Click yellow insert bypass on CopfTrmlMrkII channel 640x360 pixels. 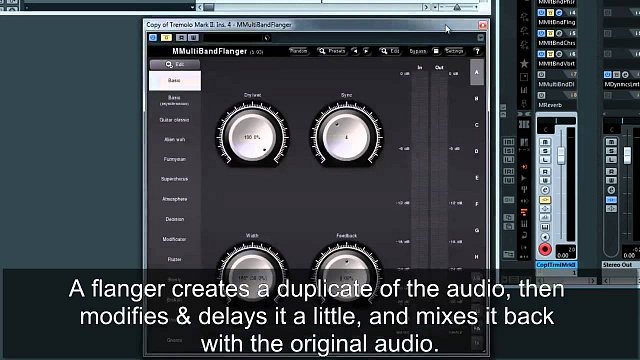(545, 200)
